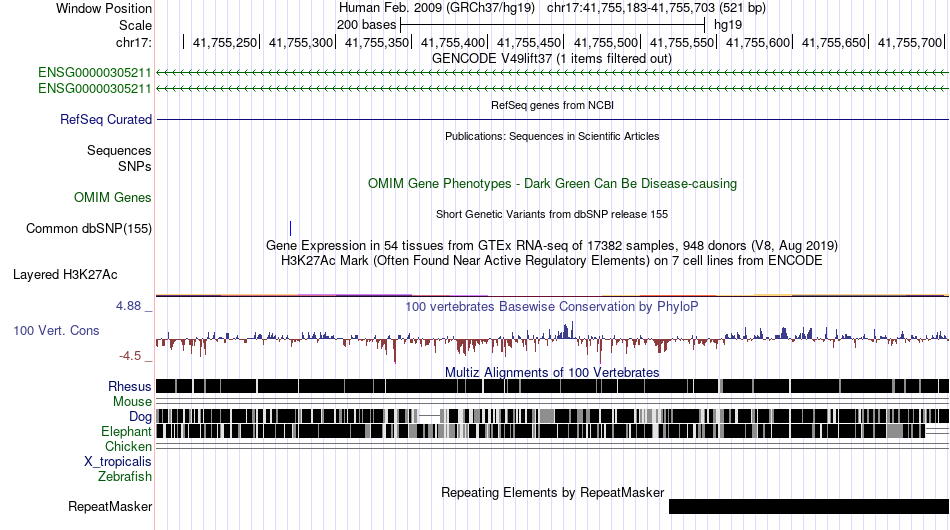Click Short Genetic Variants from dbSNP title
The image size is (950, 530).
tap(552, 214)
